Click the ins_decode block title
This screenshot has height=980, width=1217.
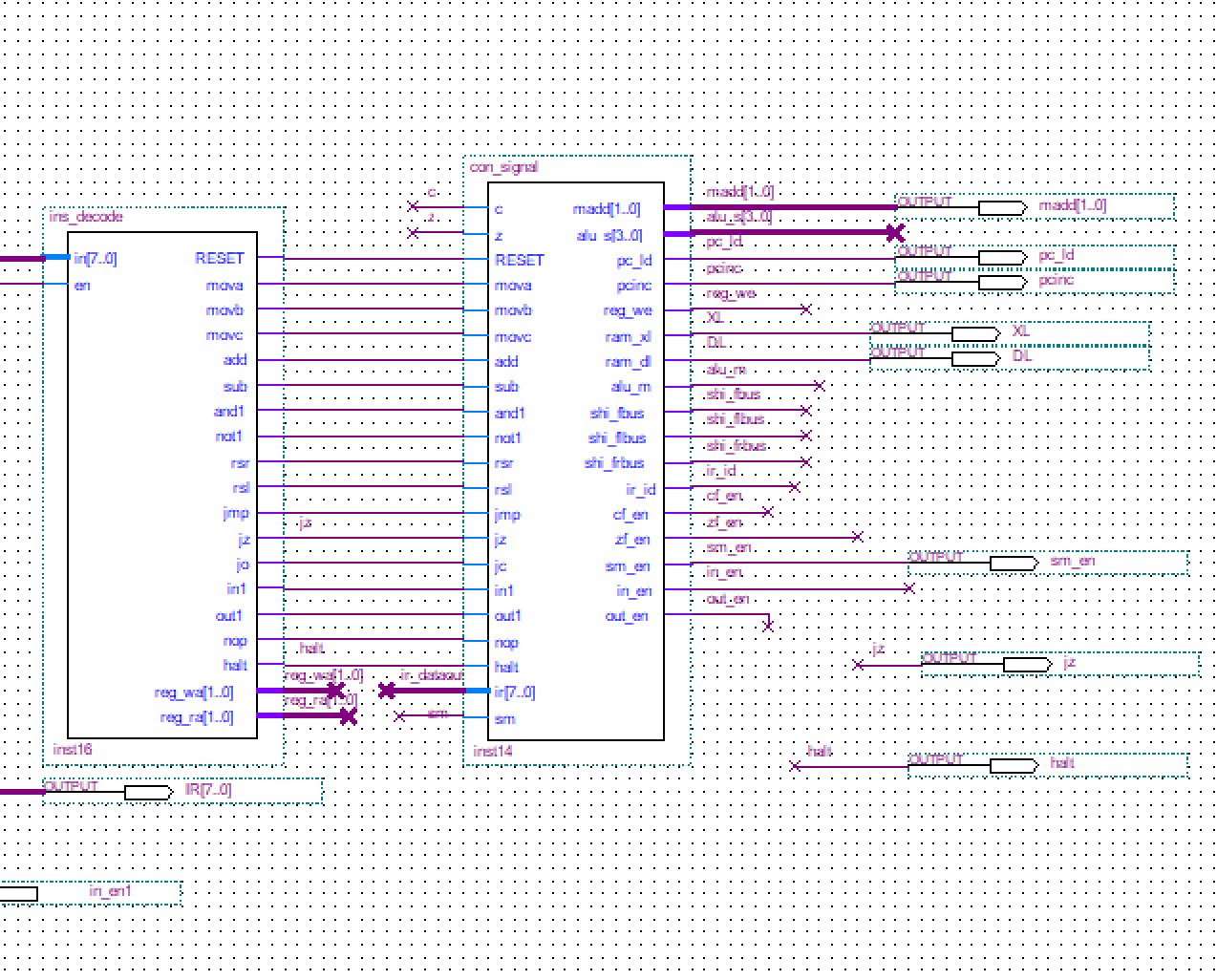[86, 217]
